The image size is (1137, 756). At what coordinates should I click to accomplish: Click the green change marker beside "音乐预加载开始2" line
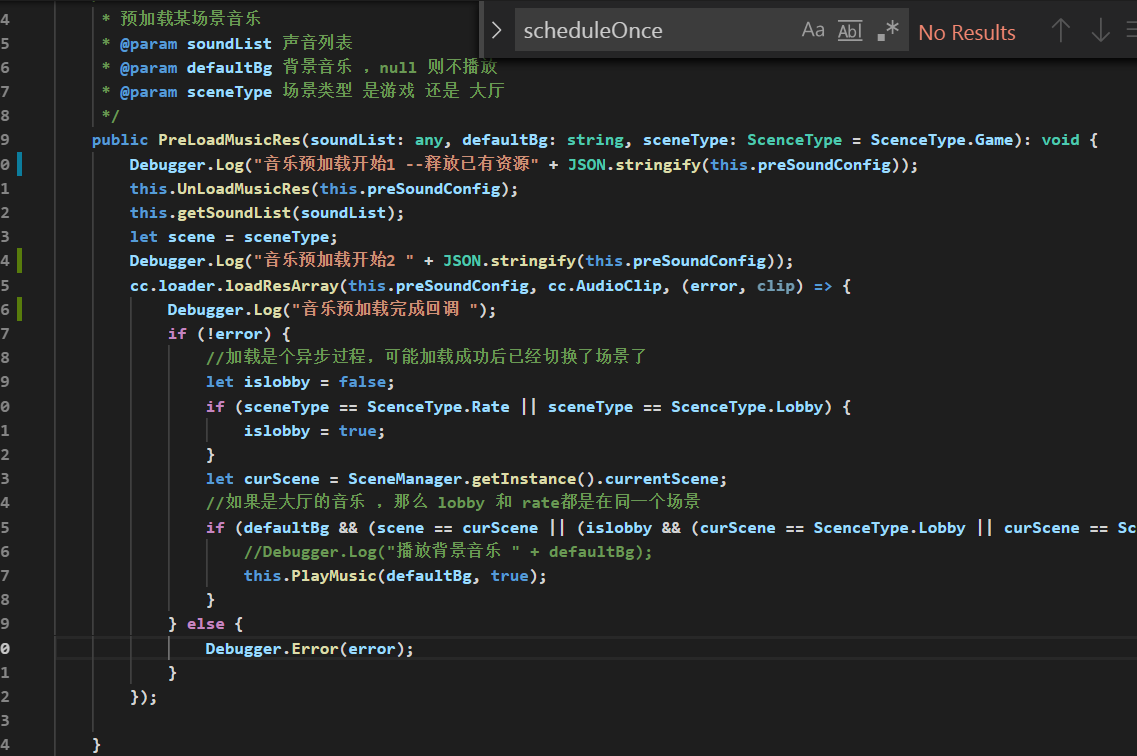coord(20,260)
